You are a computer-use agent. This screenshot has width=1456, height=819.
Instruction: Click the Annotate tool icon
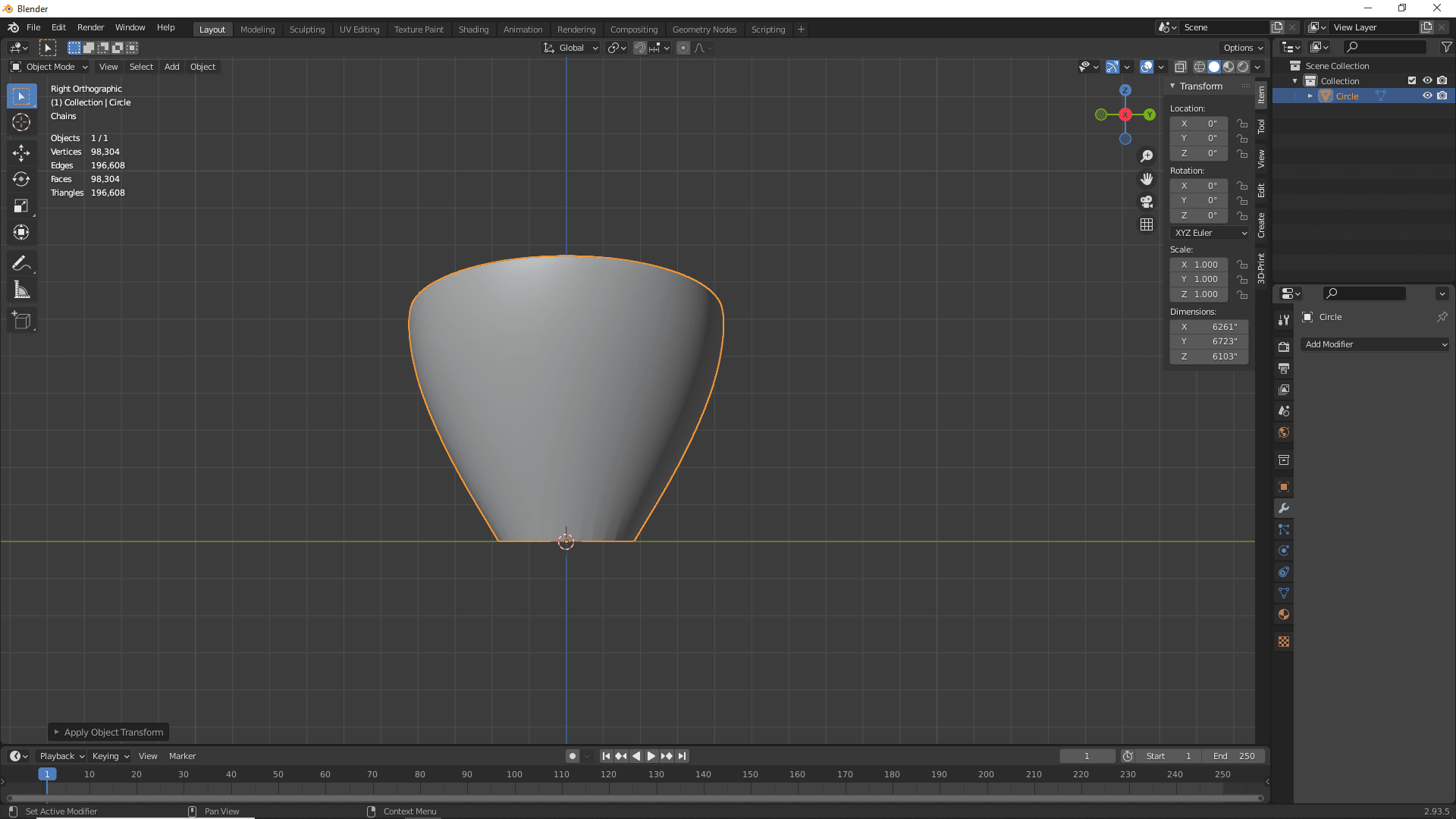click(22, 263)
